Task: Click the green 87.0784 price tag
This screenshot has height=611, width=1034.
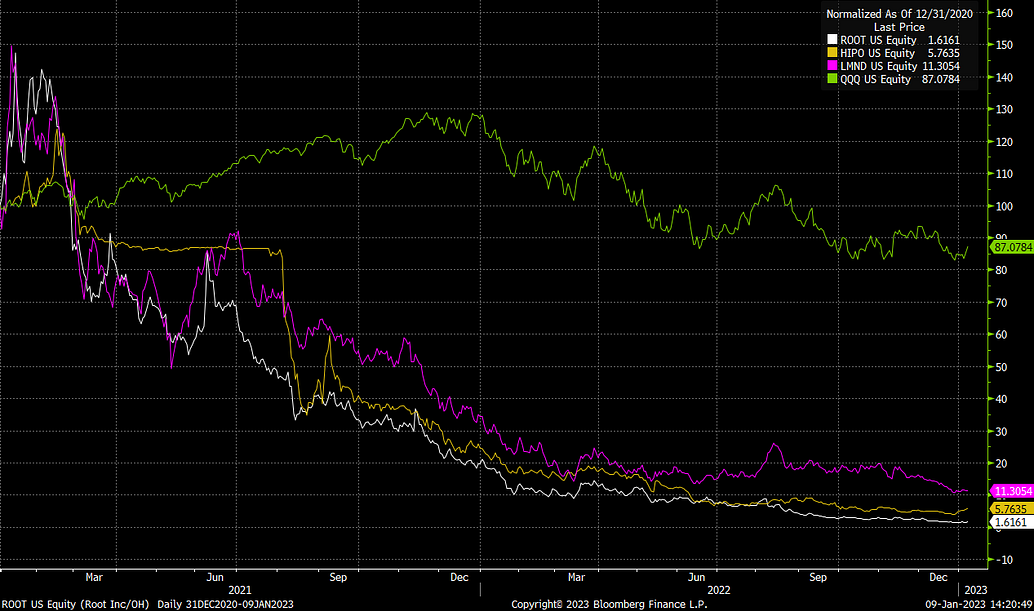Action: tap(1010, 246)
